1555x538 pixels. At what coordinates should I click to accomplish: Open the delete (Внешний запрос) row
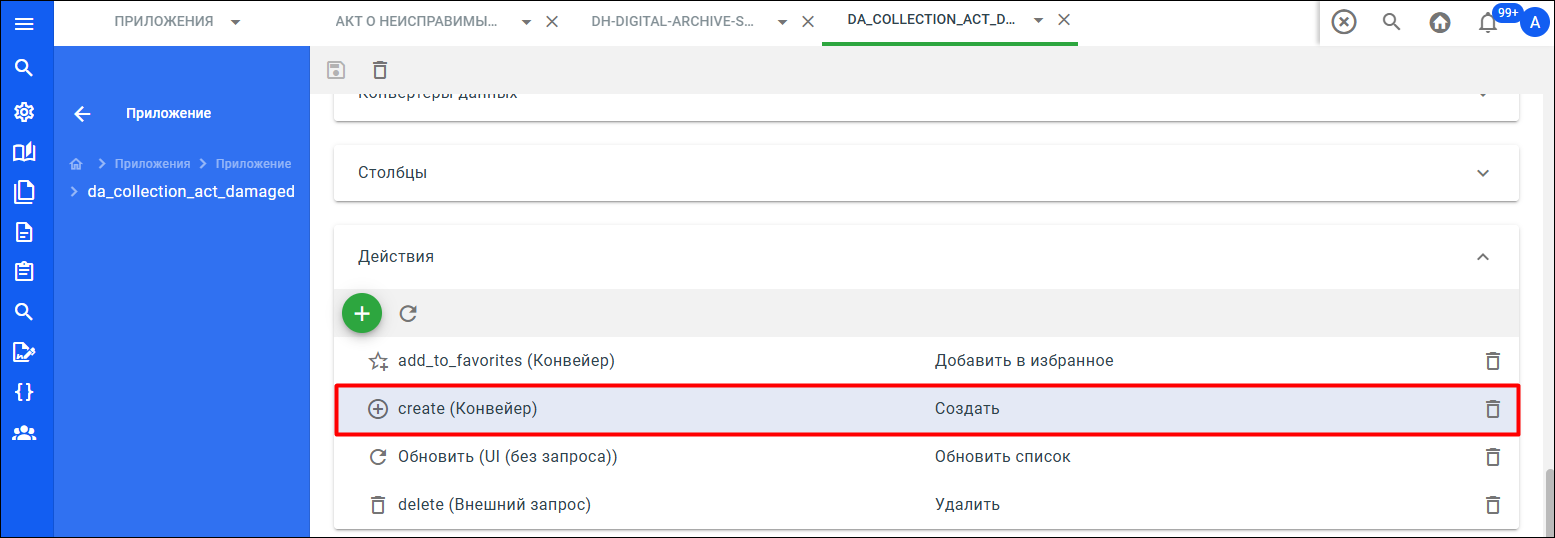tap(926, 505)
